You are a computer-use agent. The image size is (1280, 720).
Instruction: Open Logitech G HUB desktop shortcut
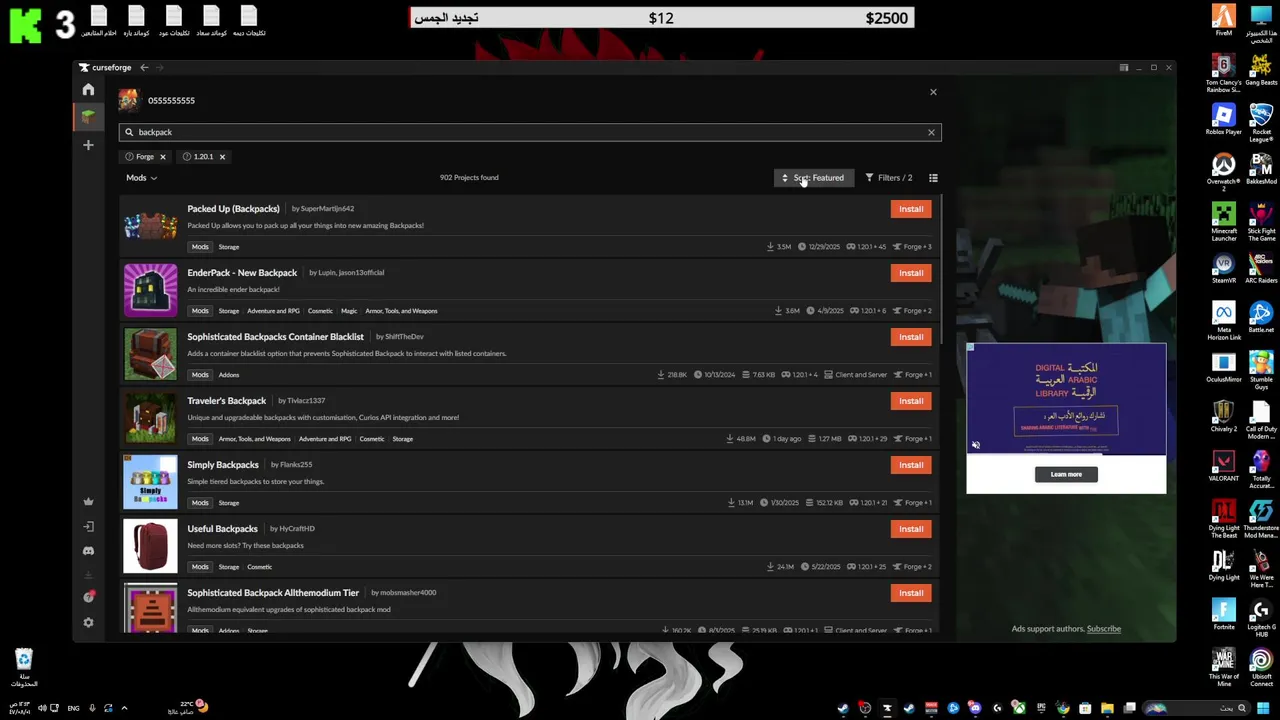1261,618
